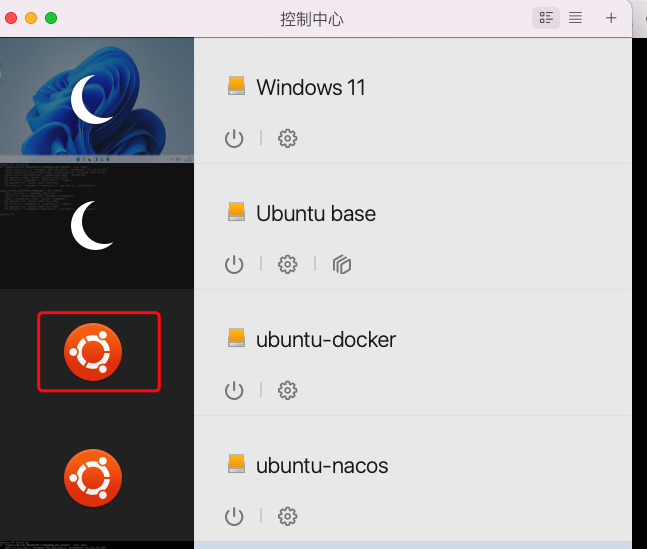Image resolution: width=647 pixels, height=549 pixels.
Task: Click the Windows 11 name label
Action: click(x=311, y=88)
